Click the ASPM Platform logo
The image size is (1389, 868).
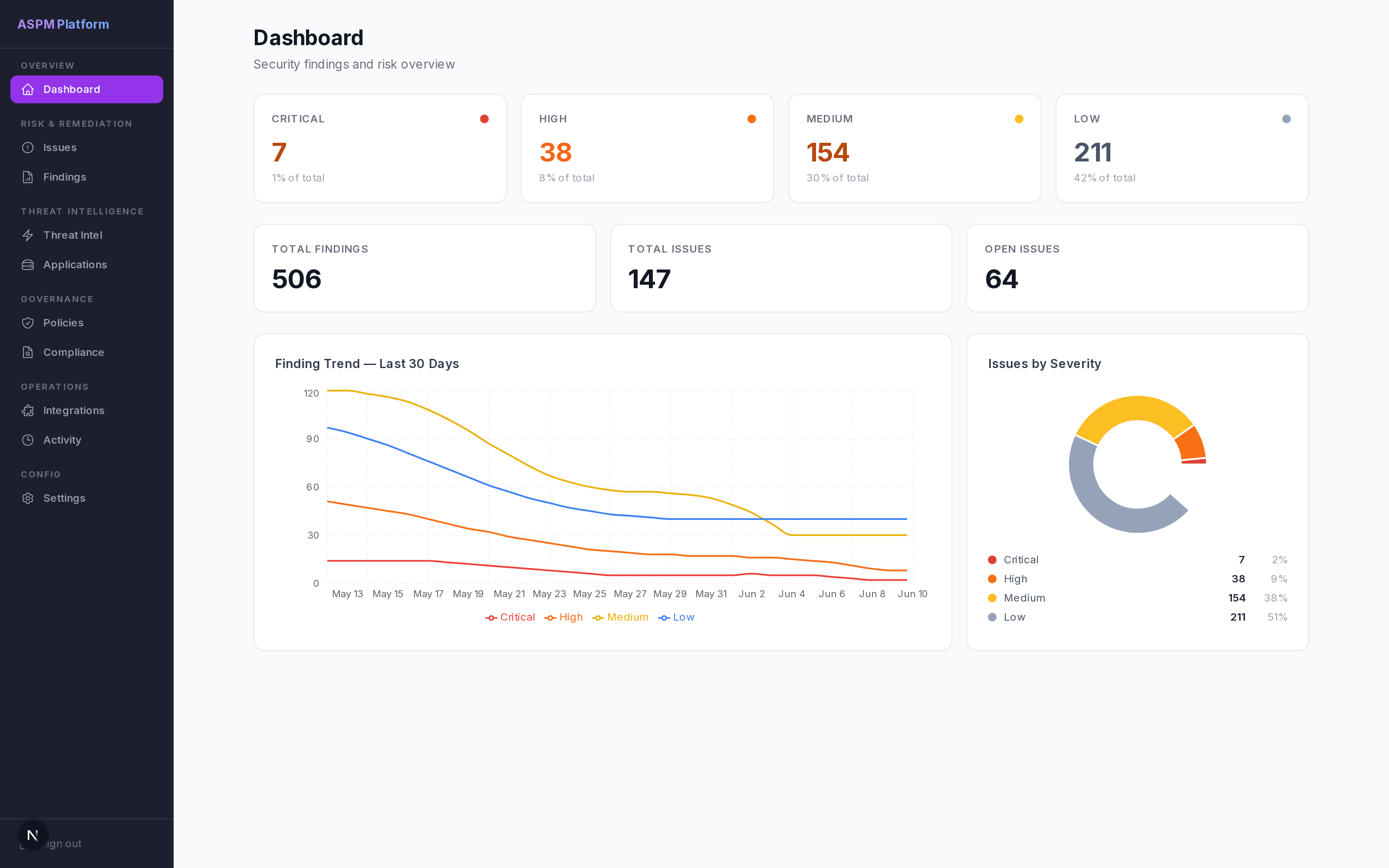tap(63, 24)
